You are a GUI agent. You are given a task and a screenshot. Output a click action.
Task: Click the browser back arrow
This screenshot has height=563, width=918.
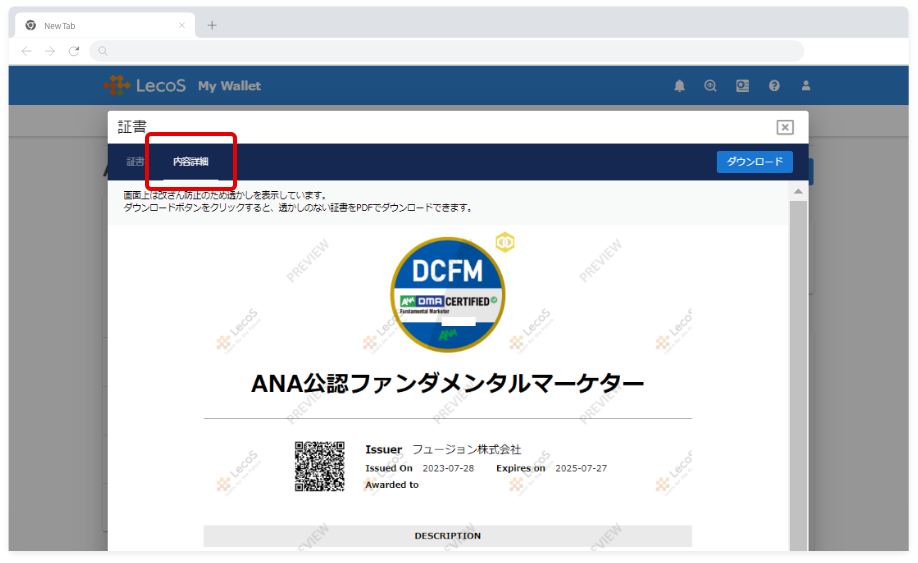coord(26,52)
